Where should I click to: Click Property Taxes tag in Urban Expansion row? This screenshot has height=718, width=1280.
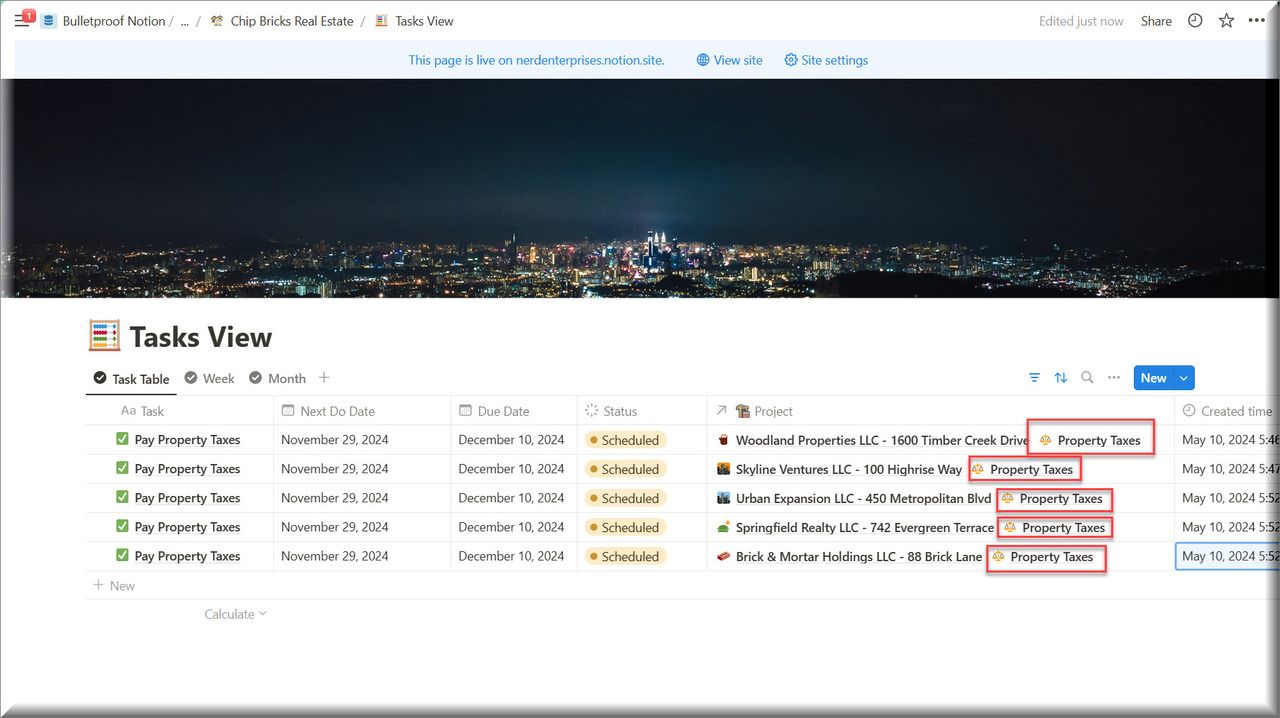1052,498
